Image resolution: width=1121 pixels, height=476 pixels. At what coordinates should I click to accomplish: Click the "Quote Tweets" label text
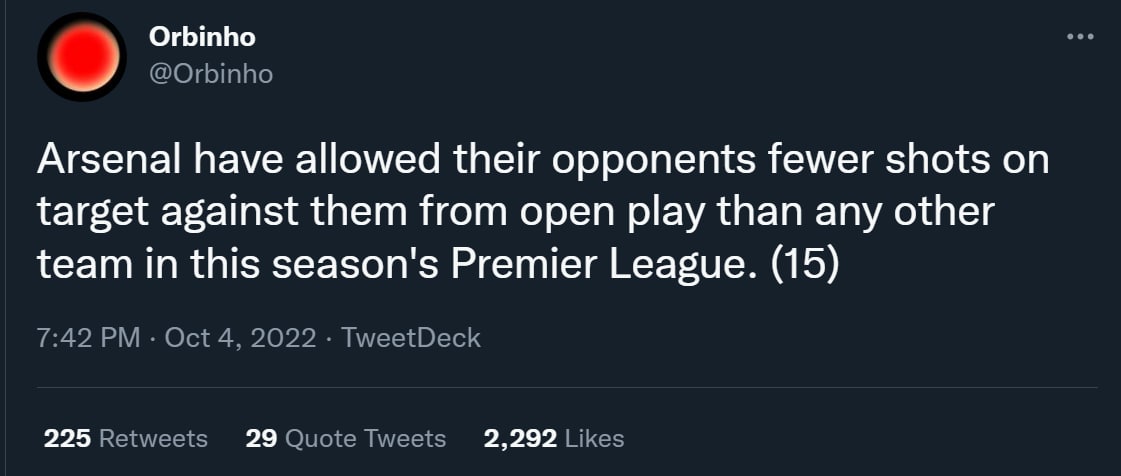pyautogui.click(x=365, y=438)
